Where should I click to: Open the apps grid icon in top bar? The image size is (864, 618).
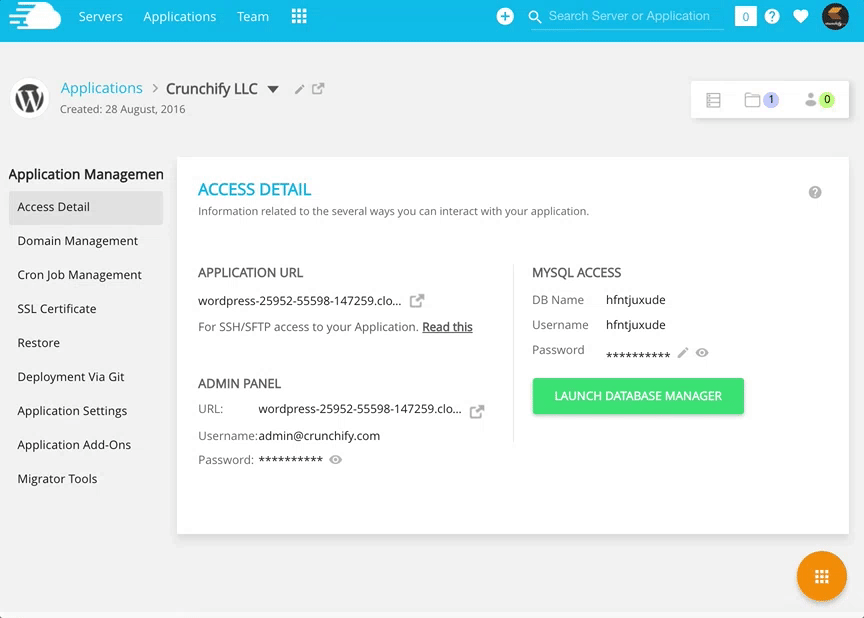[299, 16]
